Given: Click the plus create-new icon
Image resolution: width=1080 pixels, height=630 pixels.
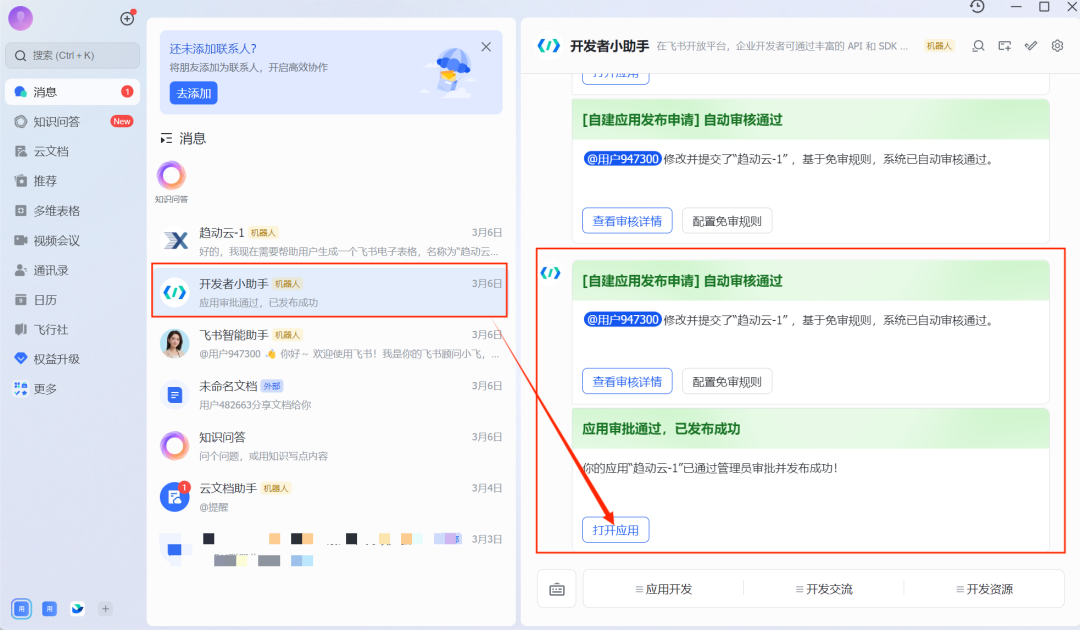Looking at the screenshot, I should 127,19.
